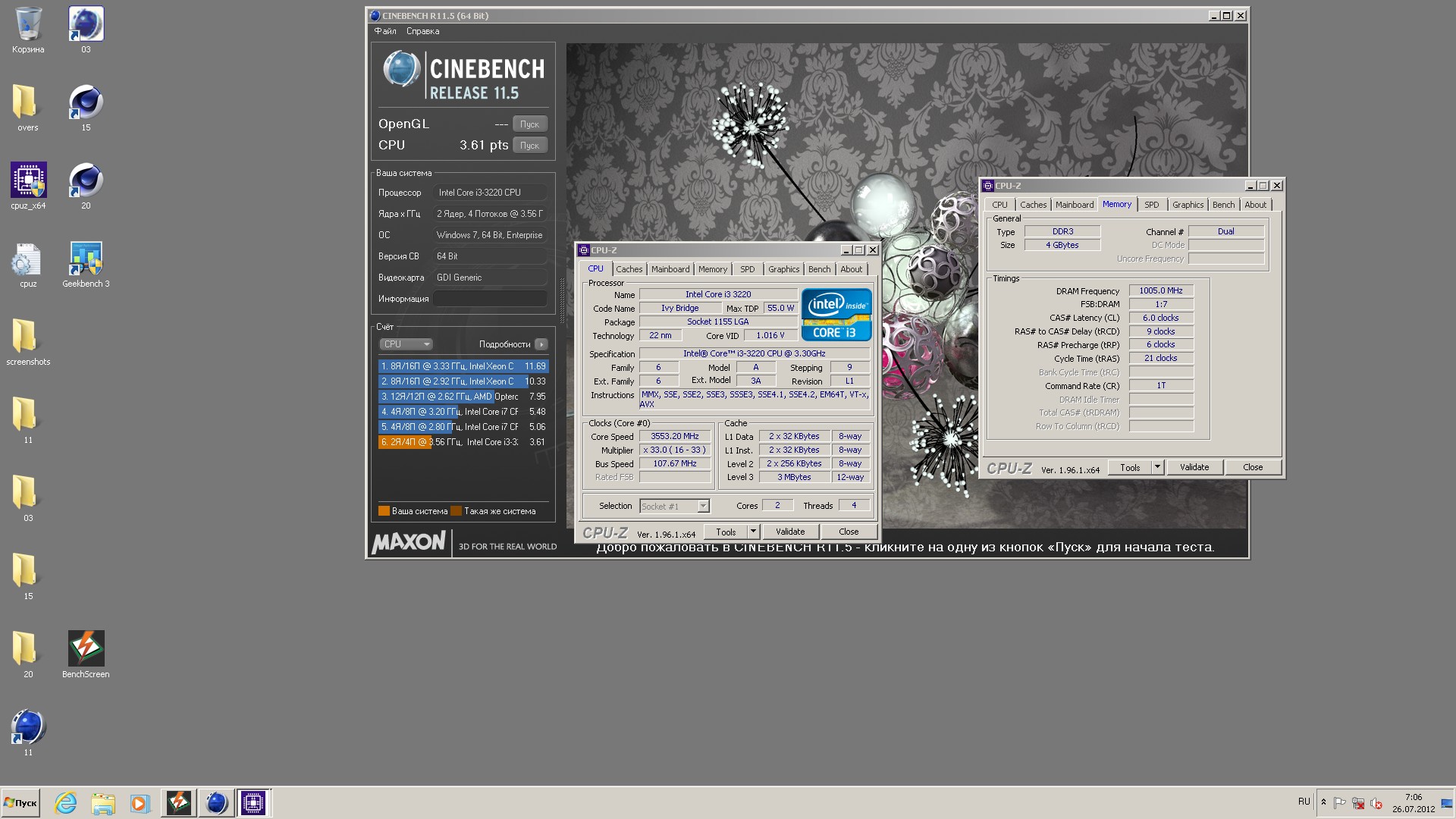This screenshot has height=819, width=1456.
Task: Click the Информация input field
Action: (x=490, y=299)
